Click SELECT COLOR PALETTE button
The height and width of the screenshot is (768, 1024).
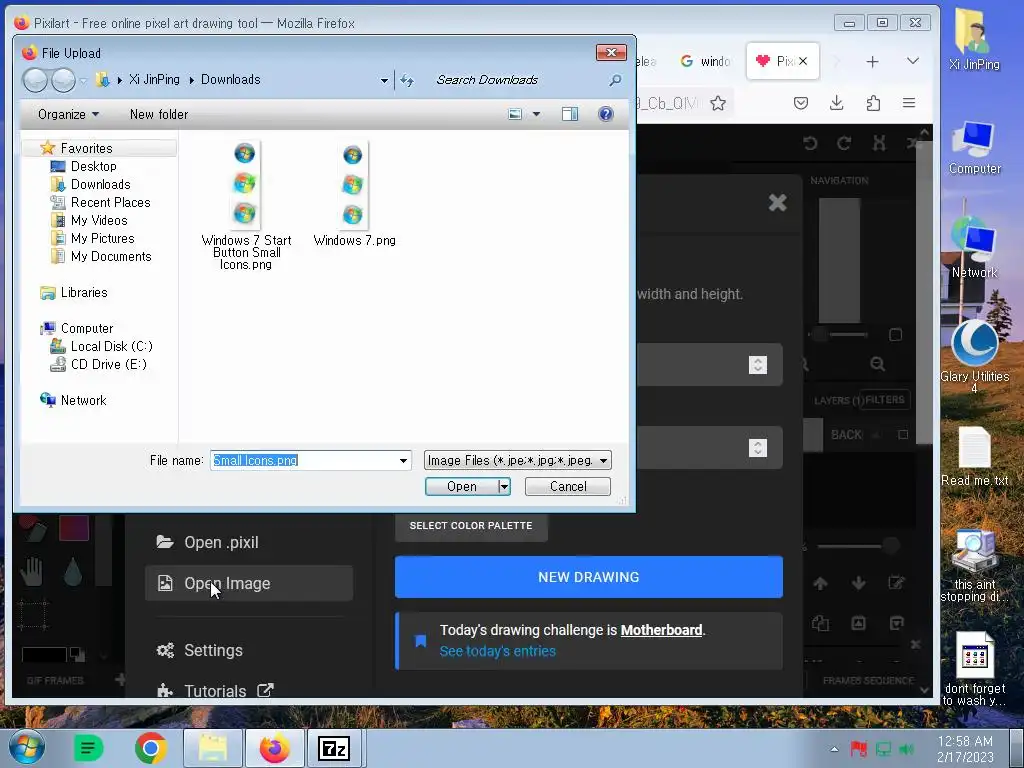pos(471,526)
